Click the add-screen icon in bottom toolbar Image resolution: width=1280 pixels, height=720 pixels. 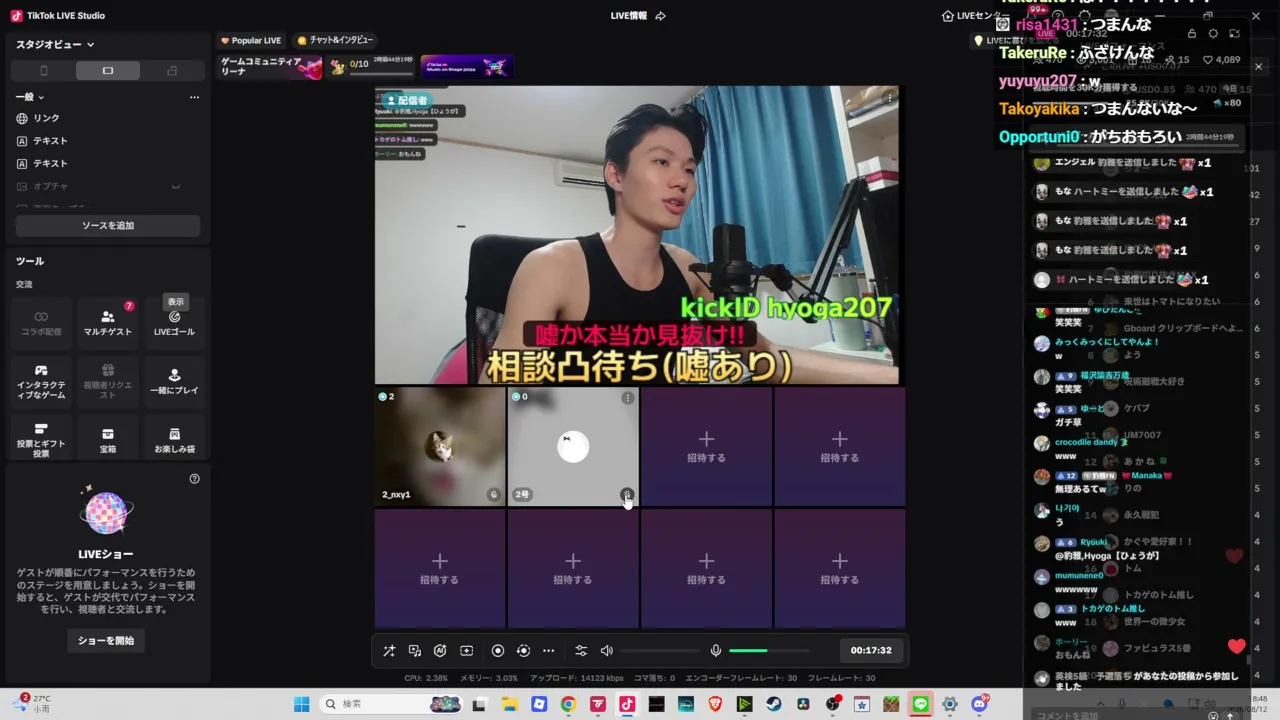(466, 650)
